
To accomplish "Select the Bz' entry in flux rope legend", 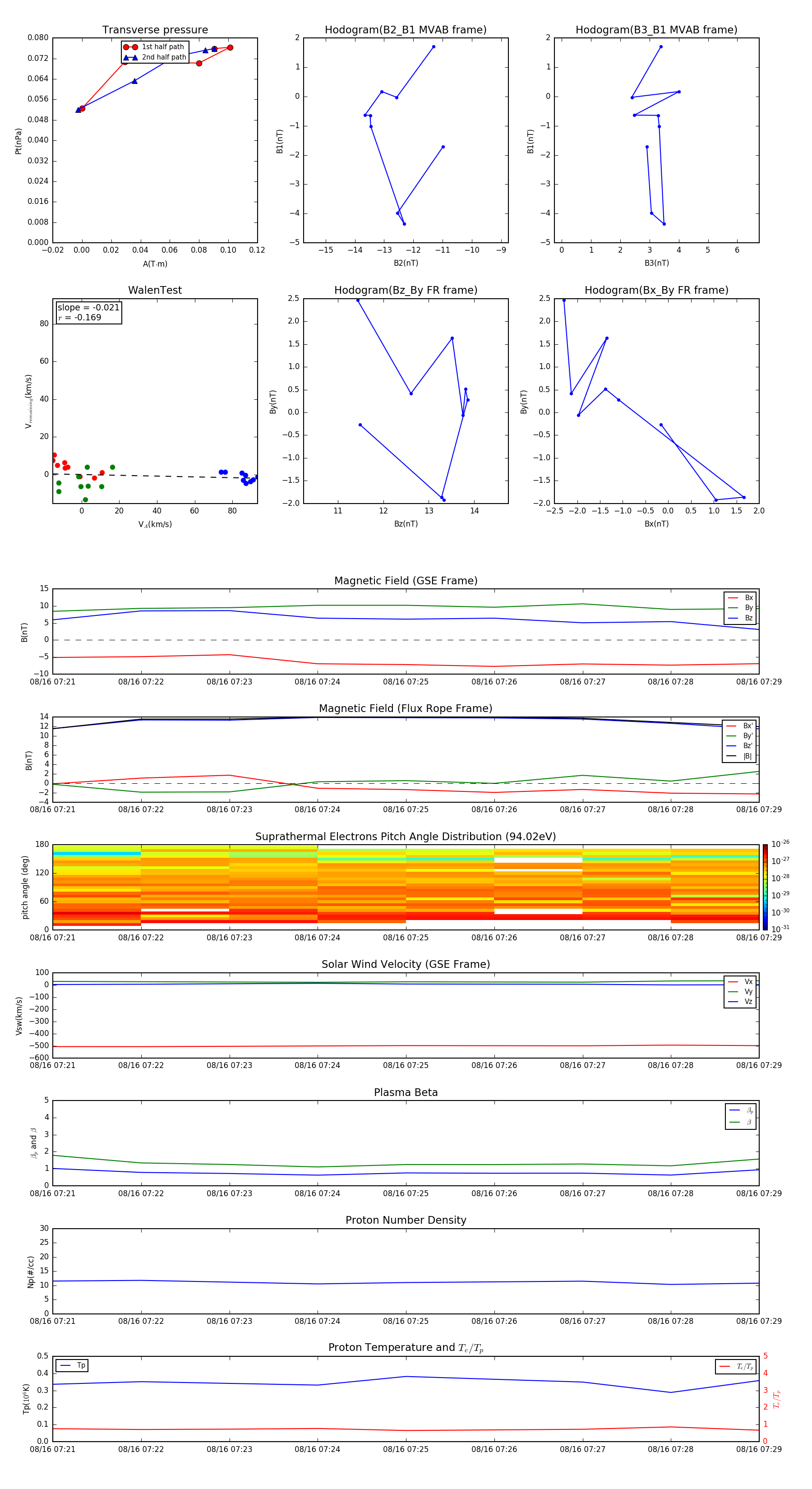I will coord(740,746).
